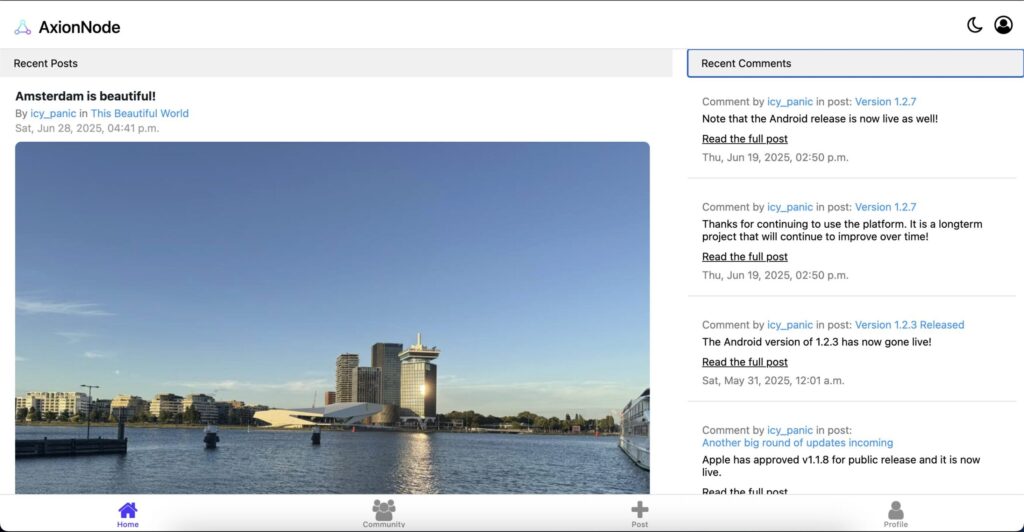
Task: Click "Read the full post" under longterm project comment
Action: (744, 257)
